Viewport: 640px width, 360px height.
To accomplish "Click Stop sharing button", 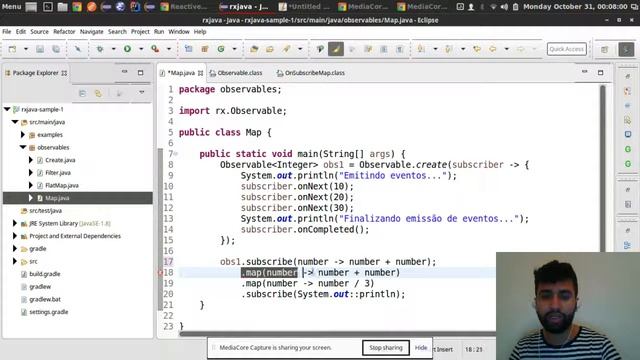I will tap(386, 348).
